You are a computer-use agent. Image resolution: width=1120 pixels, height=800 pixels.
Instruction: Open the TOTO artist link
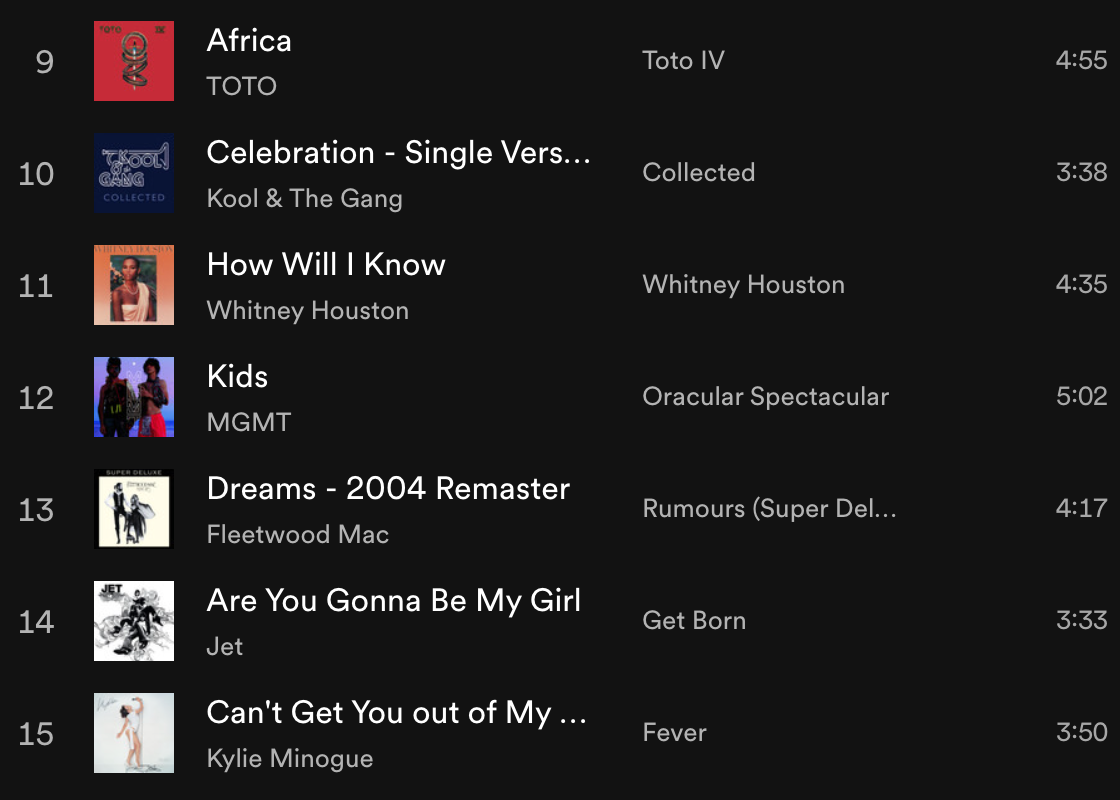241,86
